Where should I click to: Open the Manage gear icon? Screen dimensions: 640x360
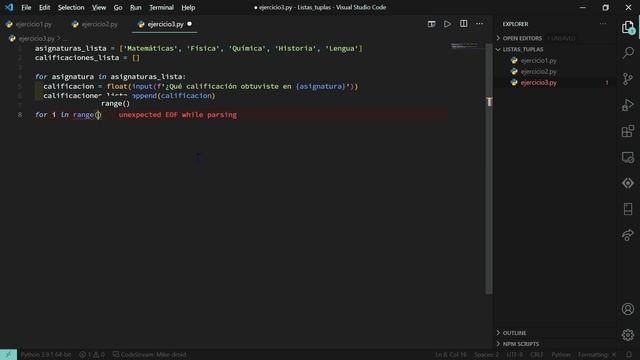(628, 335)
